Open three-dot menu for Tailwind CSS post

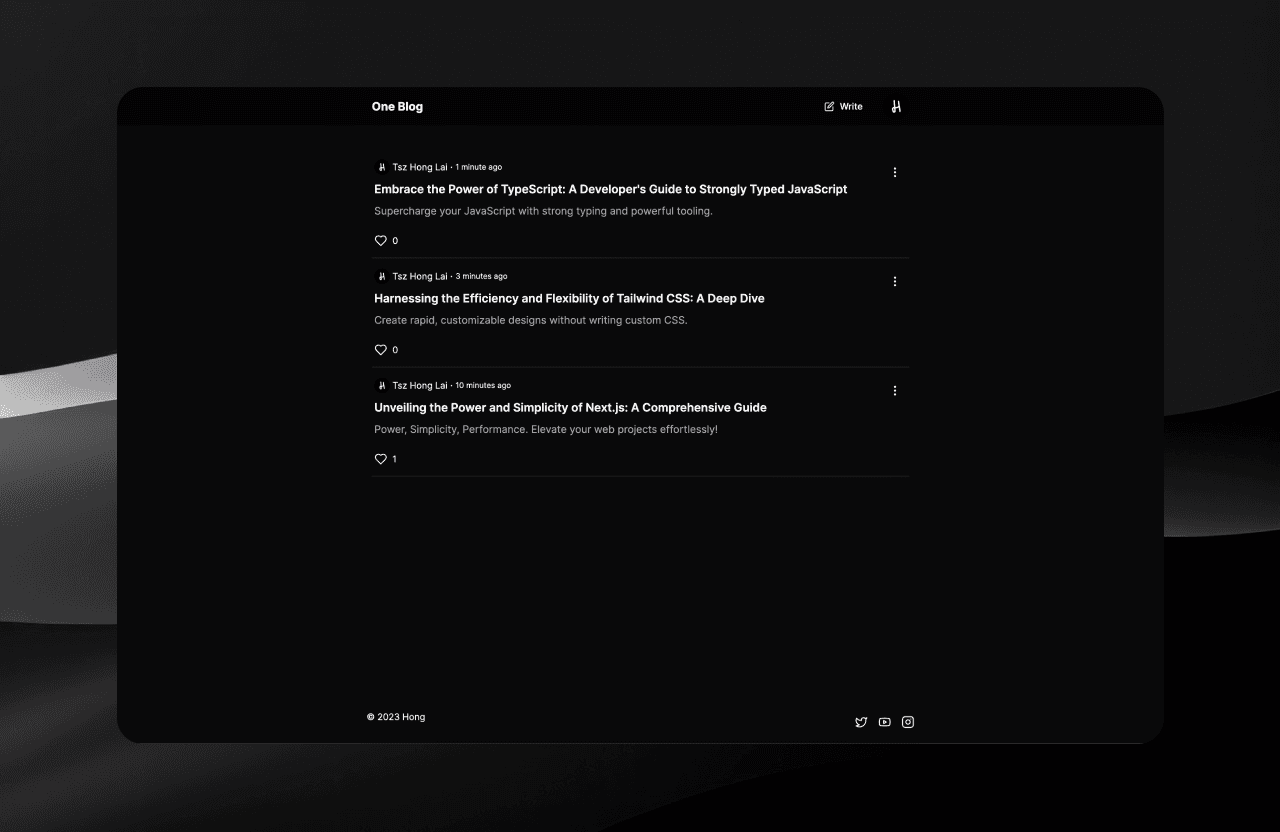895,281
